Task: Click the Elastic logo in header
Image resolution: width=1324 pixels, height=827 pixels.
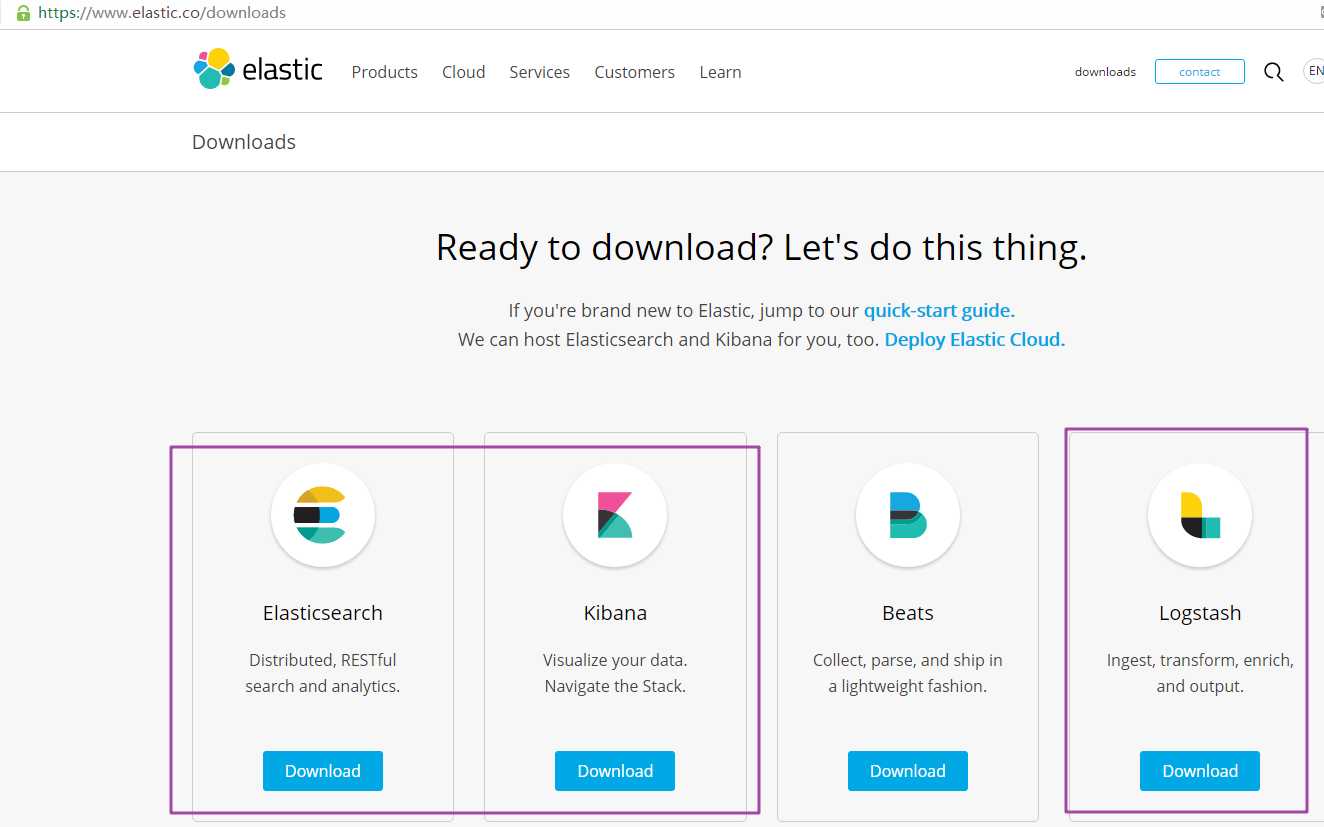Action: click(258, 69)
